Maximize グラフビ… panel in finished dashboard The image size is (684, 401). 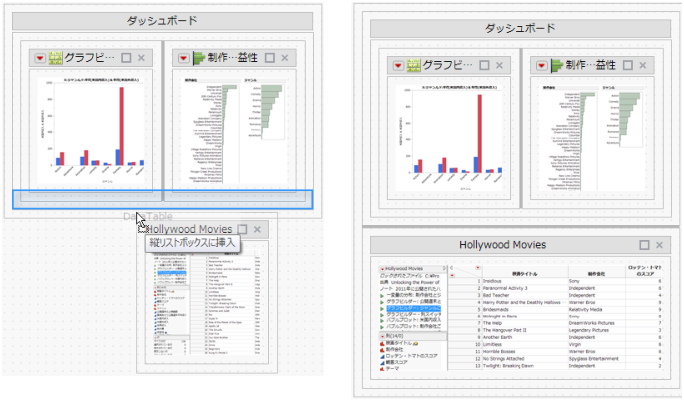pyautogui.click(x=484, y=65)
